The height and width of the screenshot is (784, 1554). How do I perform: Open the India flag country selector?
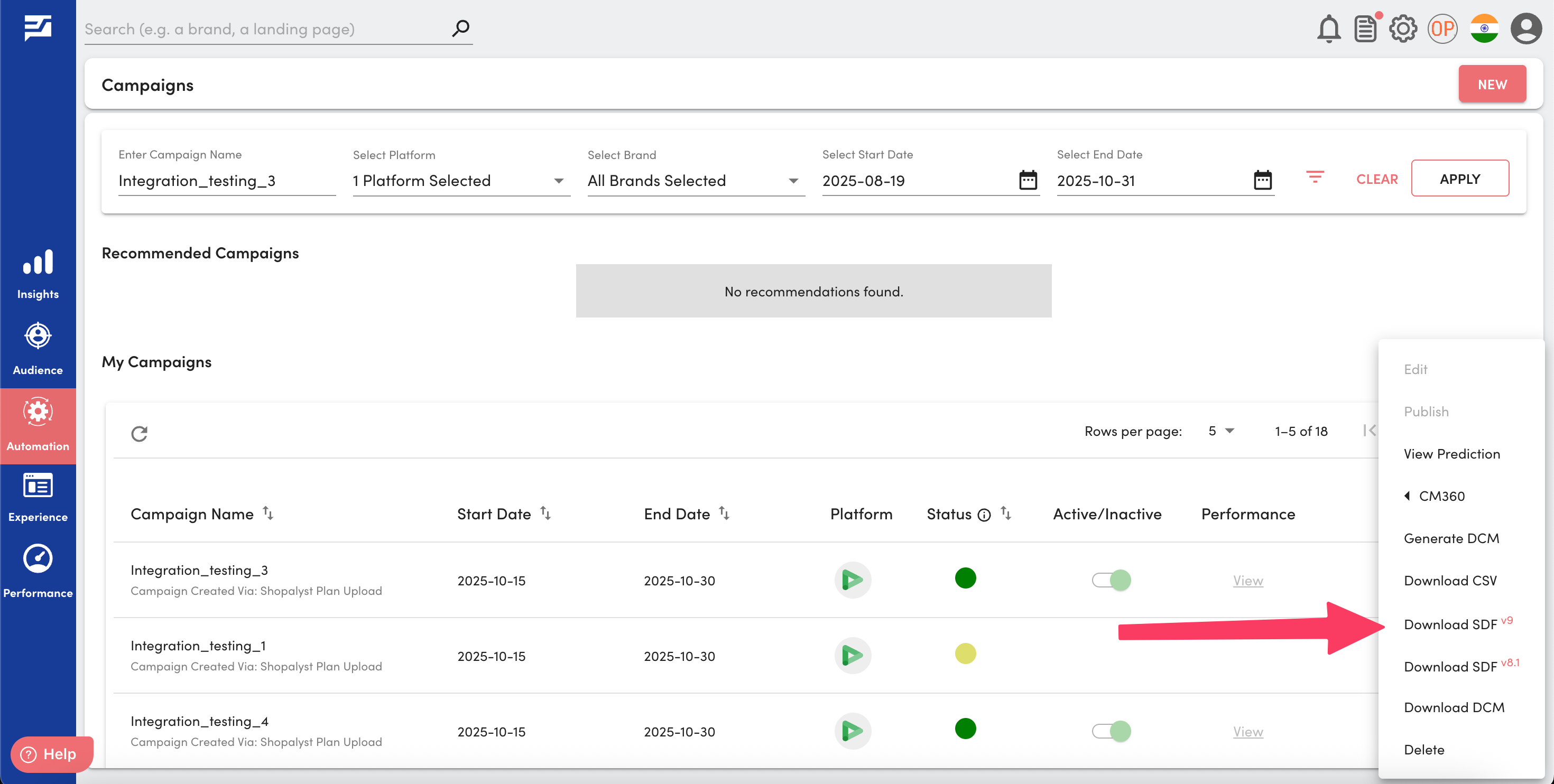coord(1483,29)
